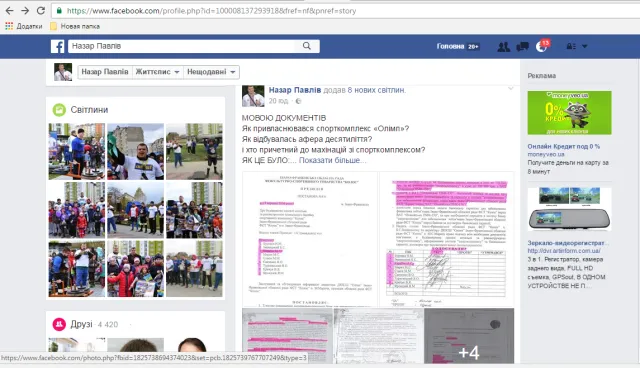Open the privacy shortcuts lock icon
The image size is (640, 368).
[x=571, y=47]
